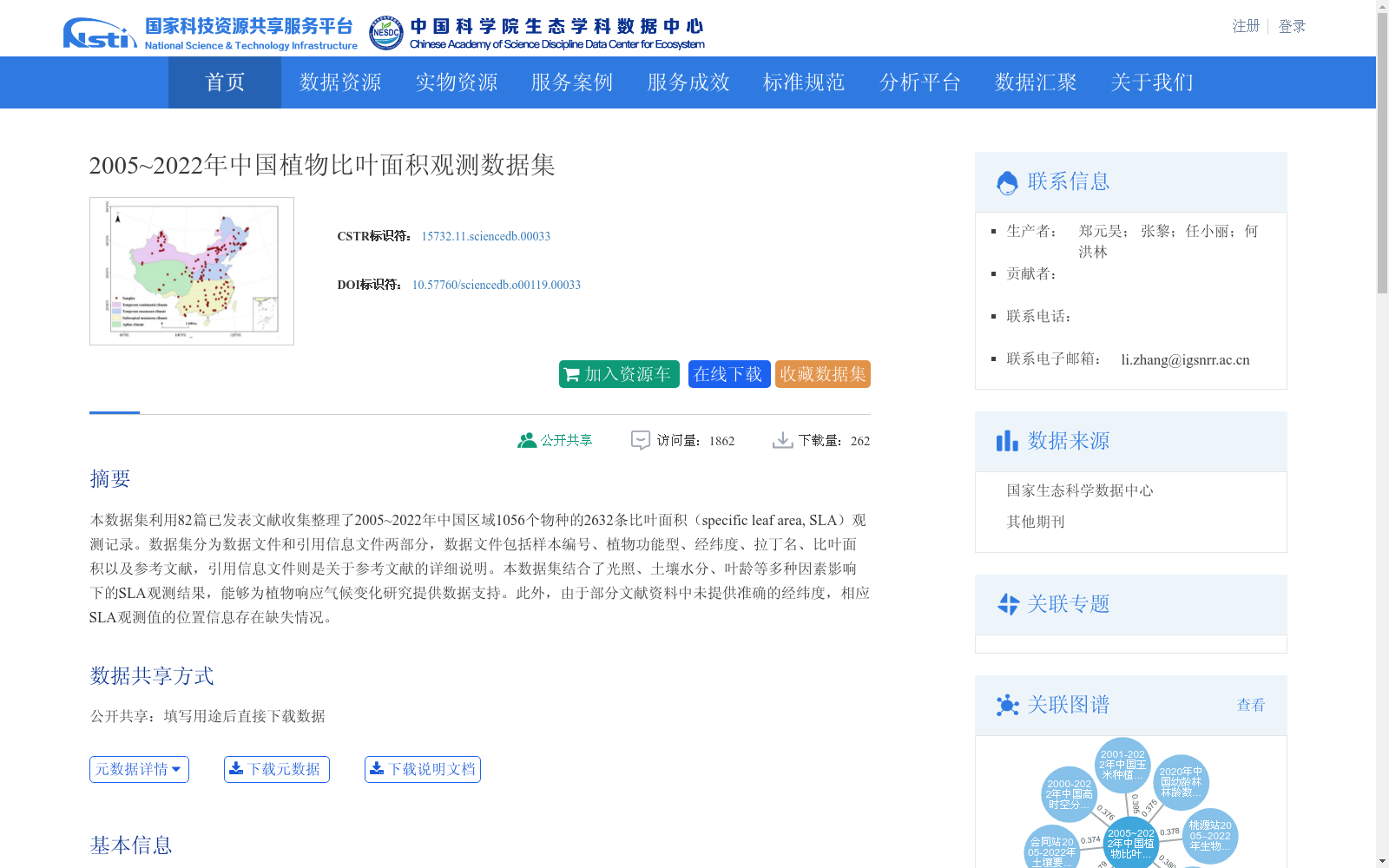Open the 服务成效 menu
1389x868 pixels.
pyautogui.click(x=688, y=82)
